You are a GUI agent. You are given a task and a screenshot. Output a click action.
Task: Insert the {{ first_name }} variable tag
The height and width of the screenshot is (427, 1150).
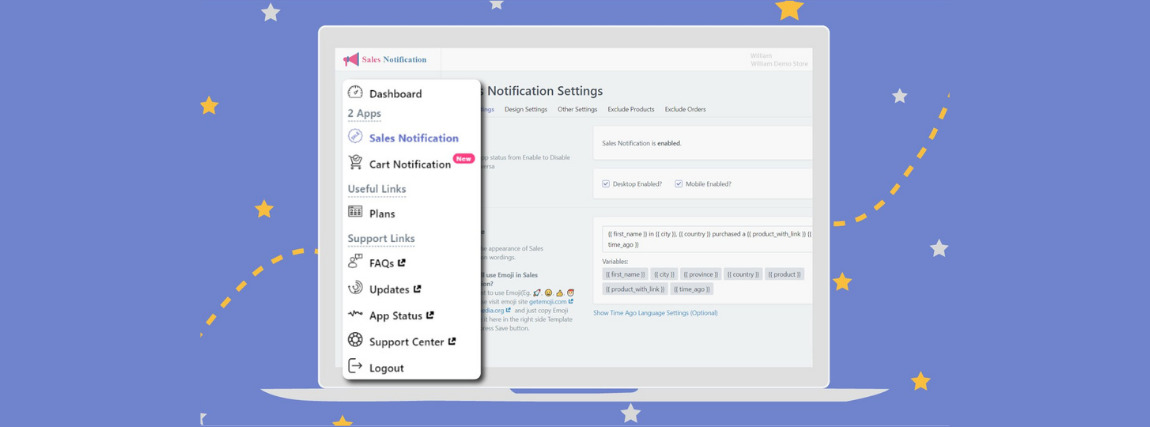625,274
